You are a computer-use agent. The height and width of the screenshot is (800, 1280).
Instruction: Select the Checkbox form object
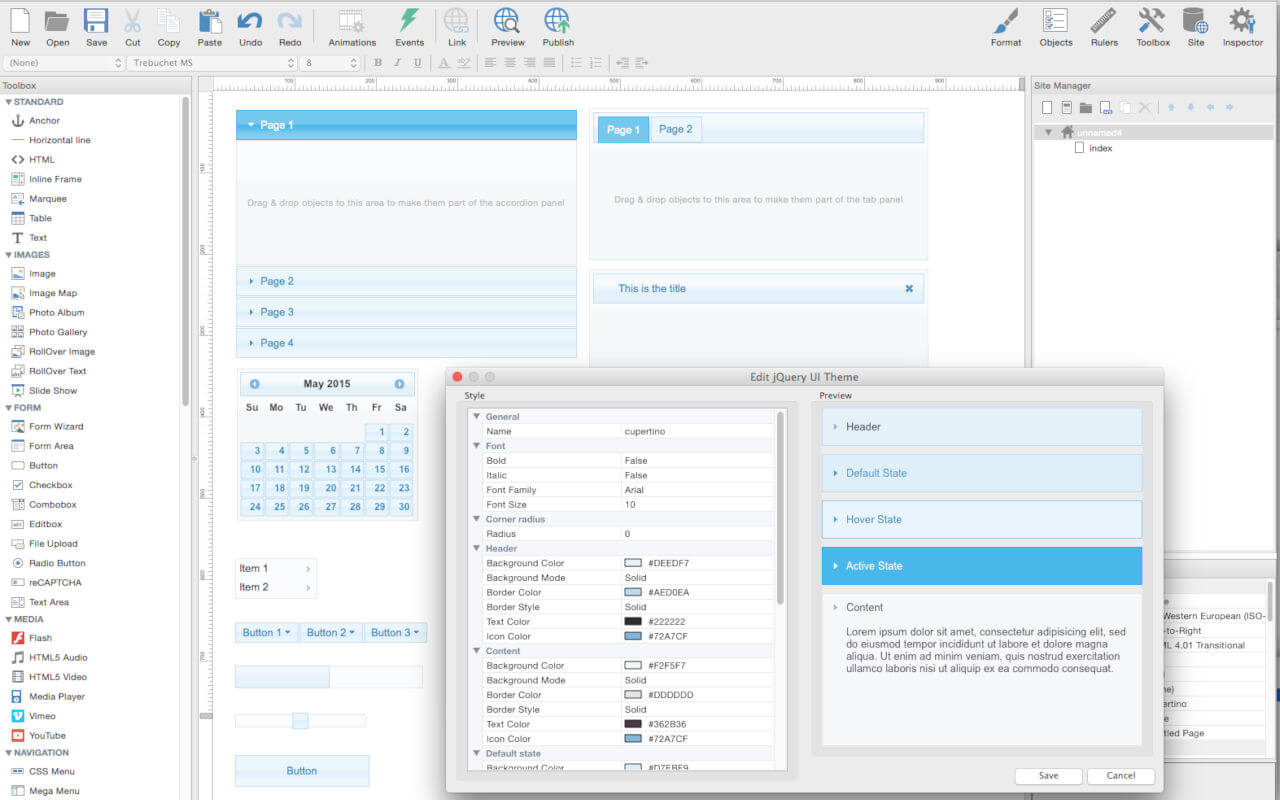(x=50, y=485)
